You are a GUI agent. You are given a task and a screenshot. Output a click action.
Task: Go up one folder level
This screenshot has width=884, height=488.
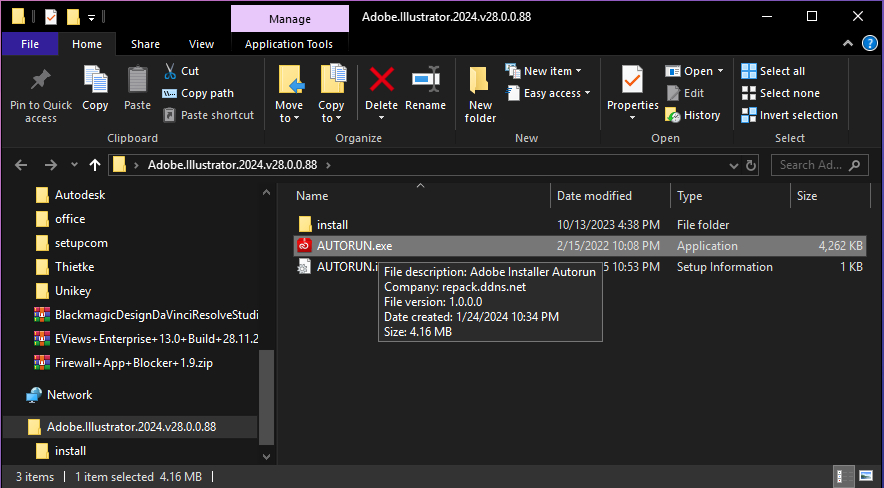tap(95, 165)
